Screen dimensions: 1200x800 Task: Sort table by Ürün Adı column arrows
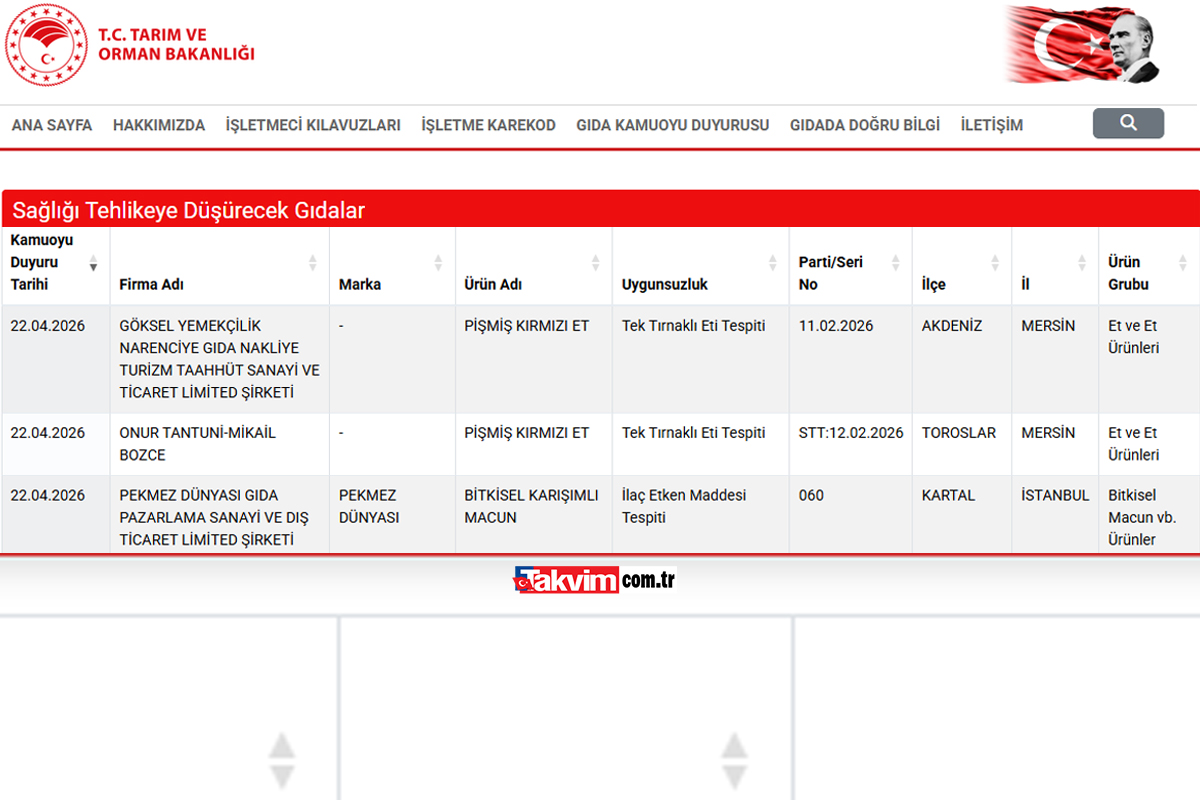[x=595, y=263]
